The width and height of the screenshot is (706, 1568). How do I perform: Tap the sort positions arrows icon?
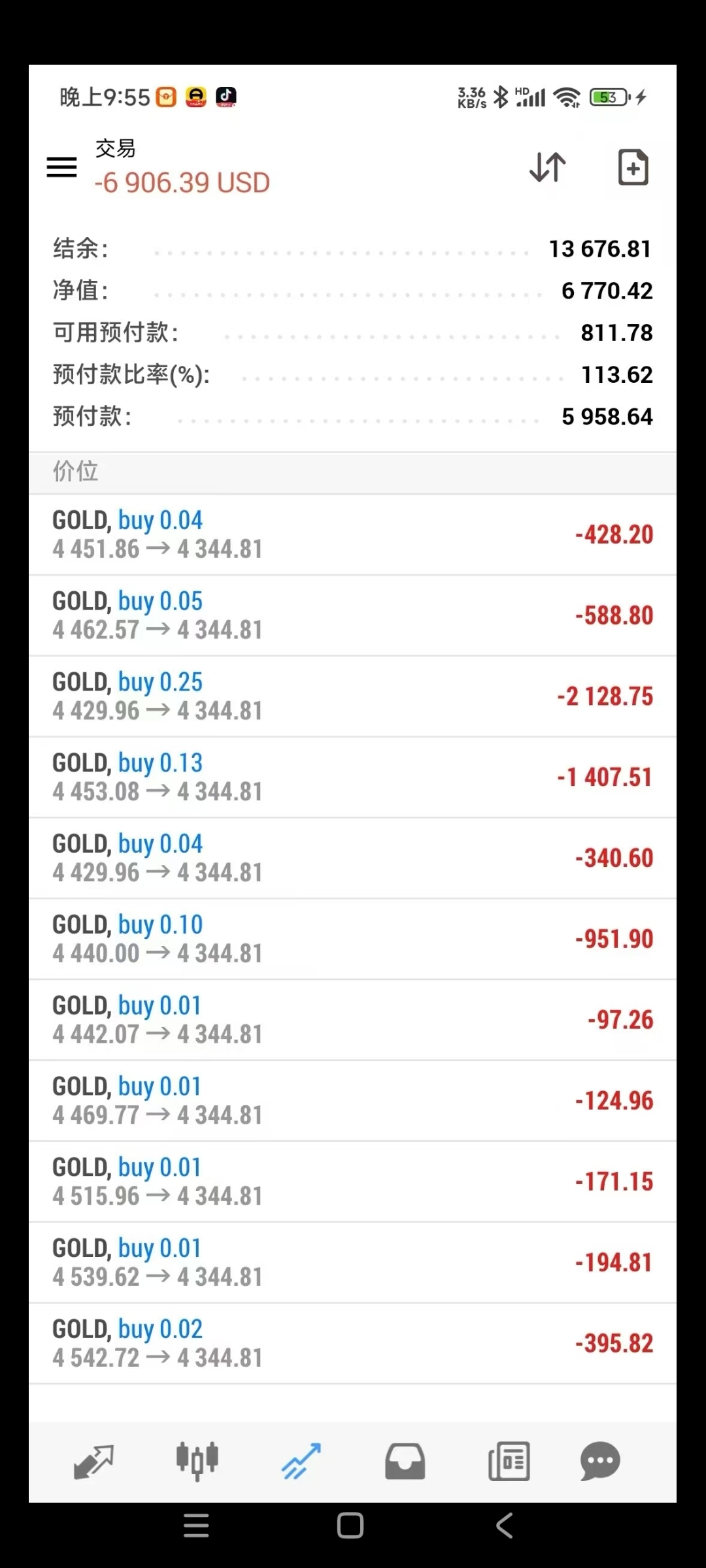pos(548,167)
